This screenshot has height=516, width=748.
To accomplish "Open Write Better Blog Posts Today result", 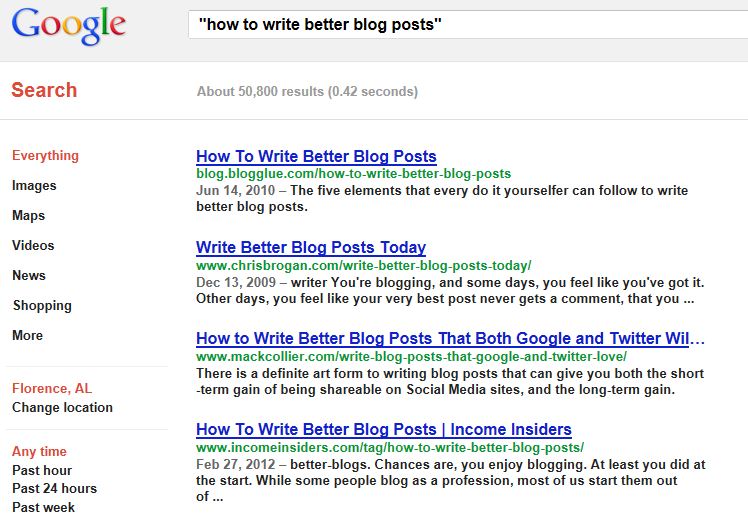I will coord(311,248).
